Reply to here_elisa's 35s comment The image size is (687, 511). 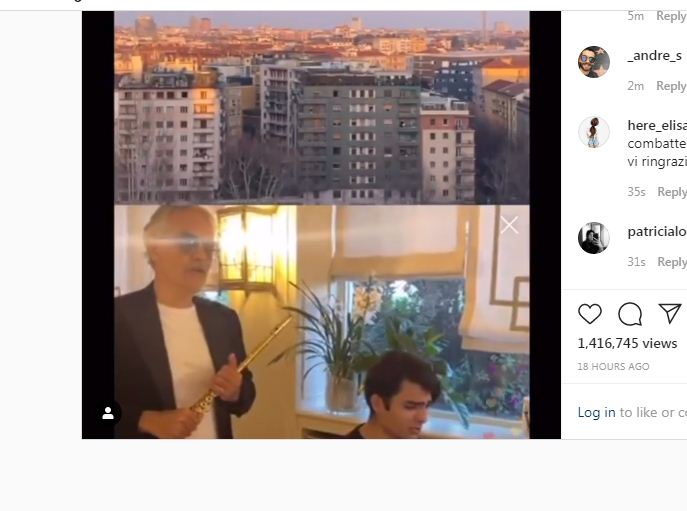(672, 192)
